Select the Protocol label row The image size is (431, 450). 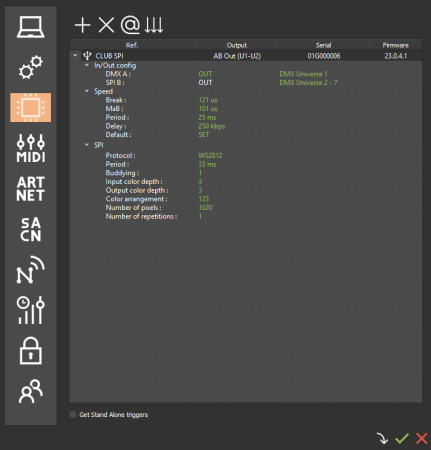(x=120, y=155)
